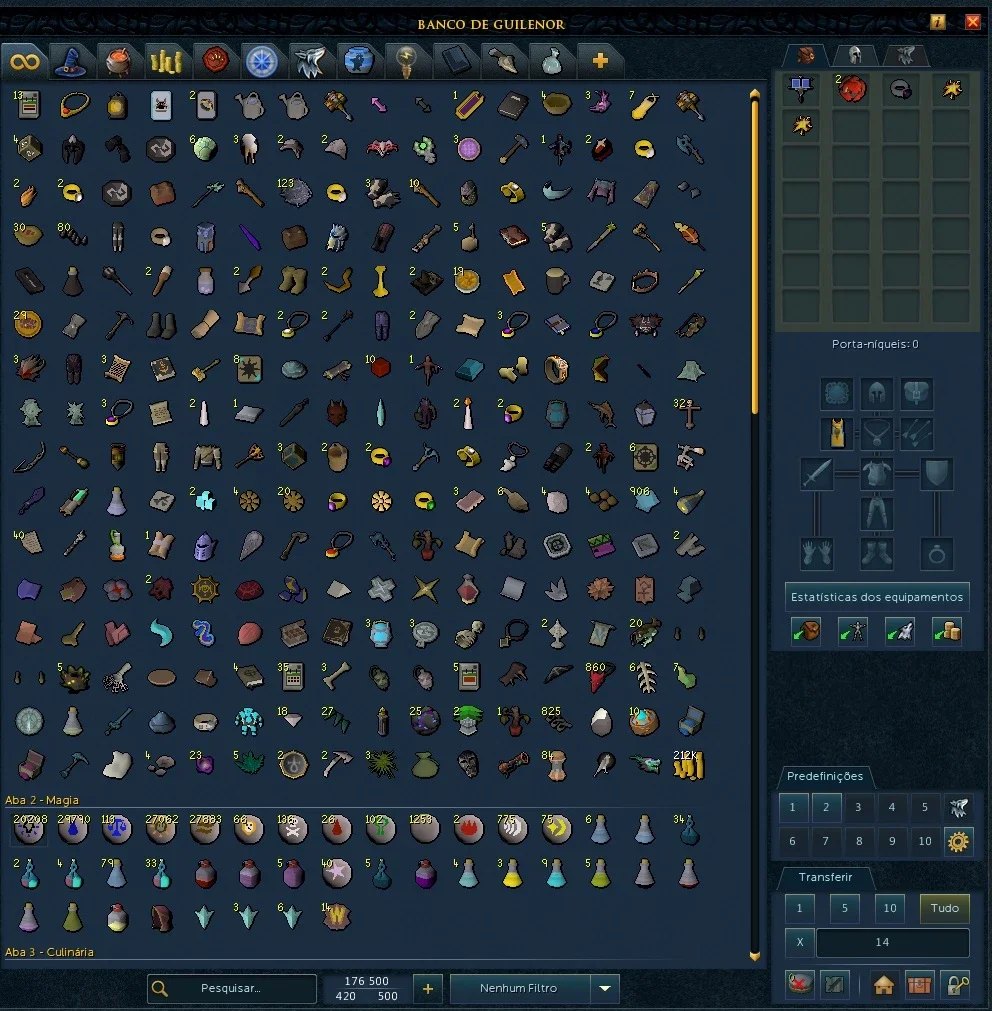The image size is (992, 1011).
Task: Open the vial flask bank tab
Action: 552,61
